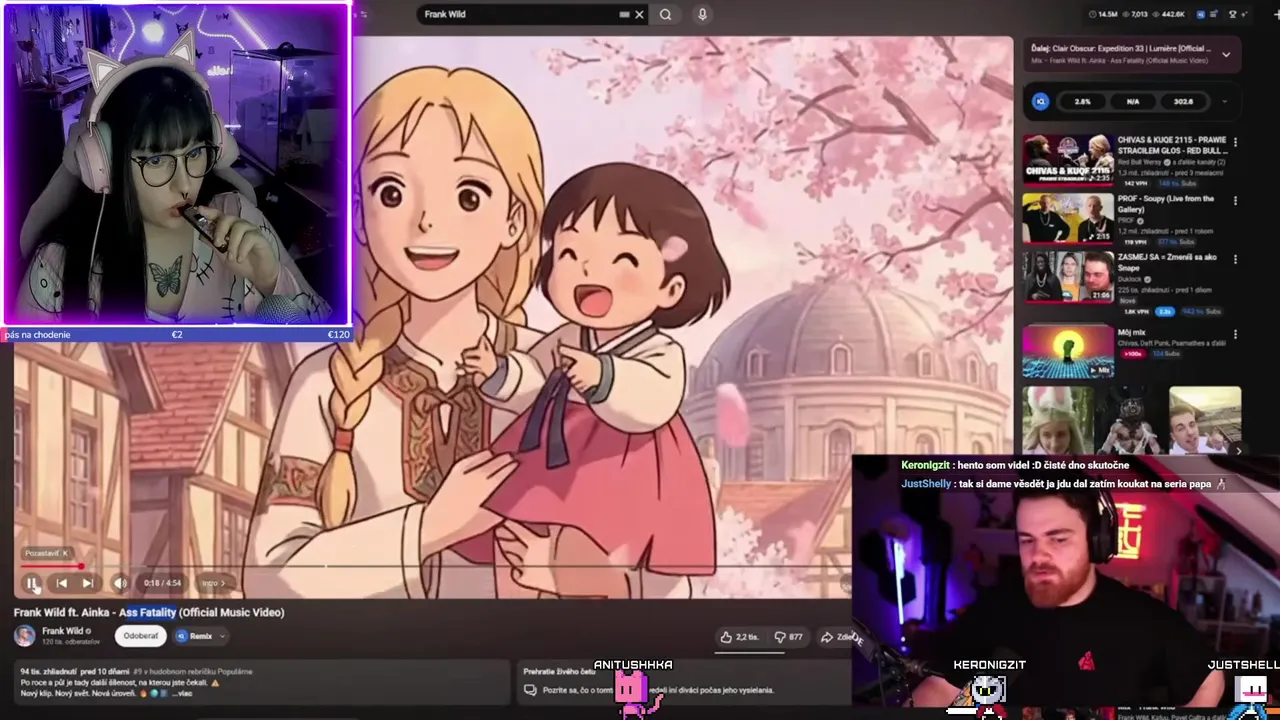Share the video with Zdieľať button
This screenshot has height=720, width=1280.
coord(836,636)
